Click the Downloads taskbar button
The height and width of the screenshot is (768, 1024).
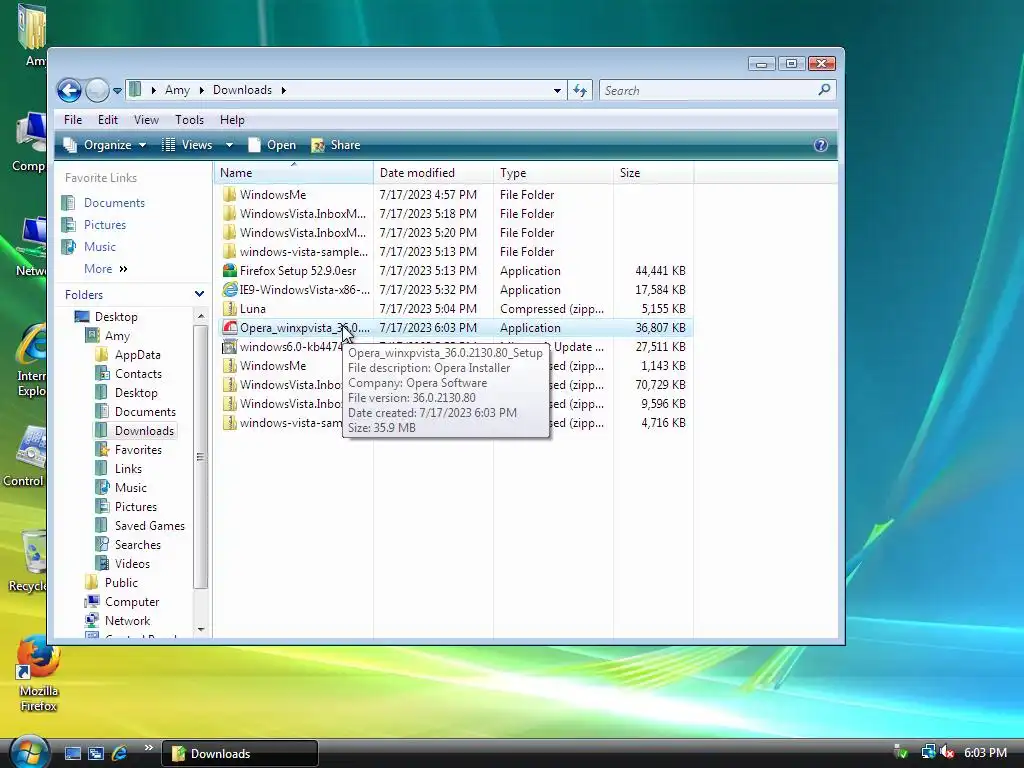click(240, 754)
